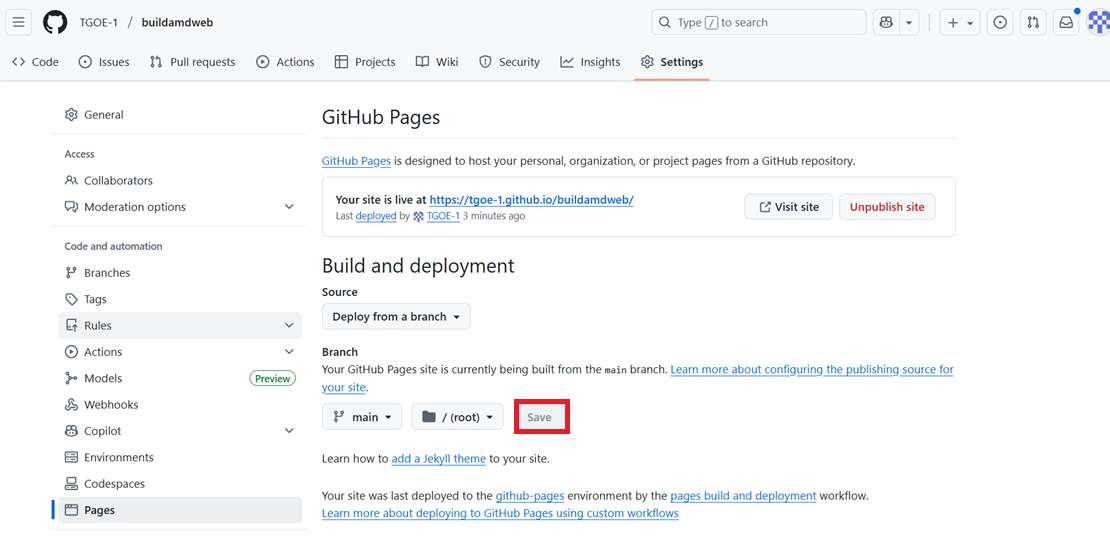This screenshot has width=1110, height=544.
Task: Click the create new plus icon
Action: pyautogui.click(x=960, y=22)
